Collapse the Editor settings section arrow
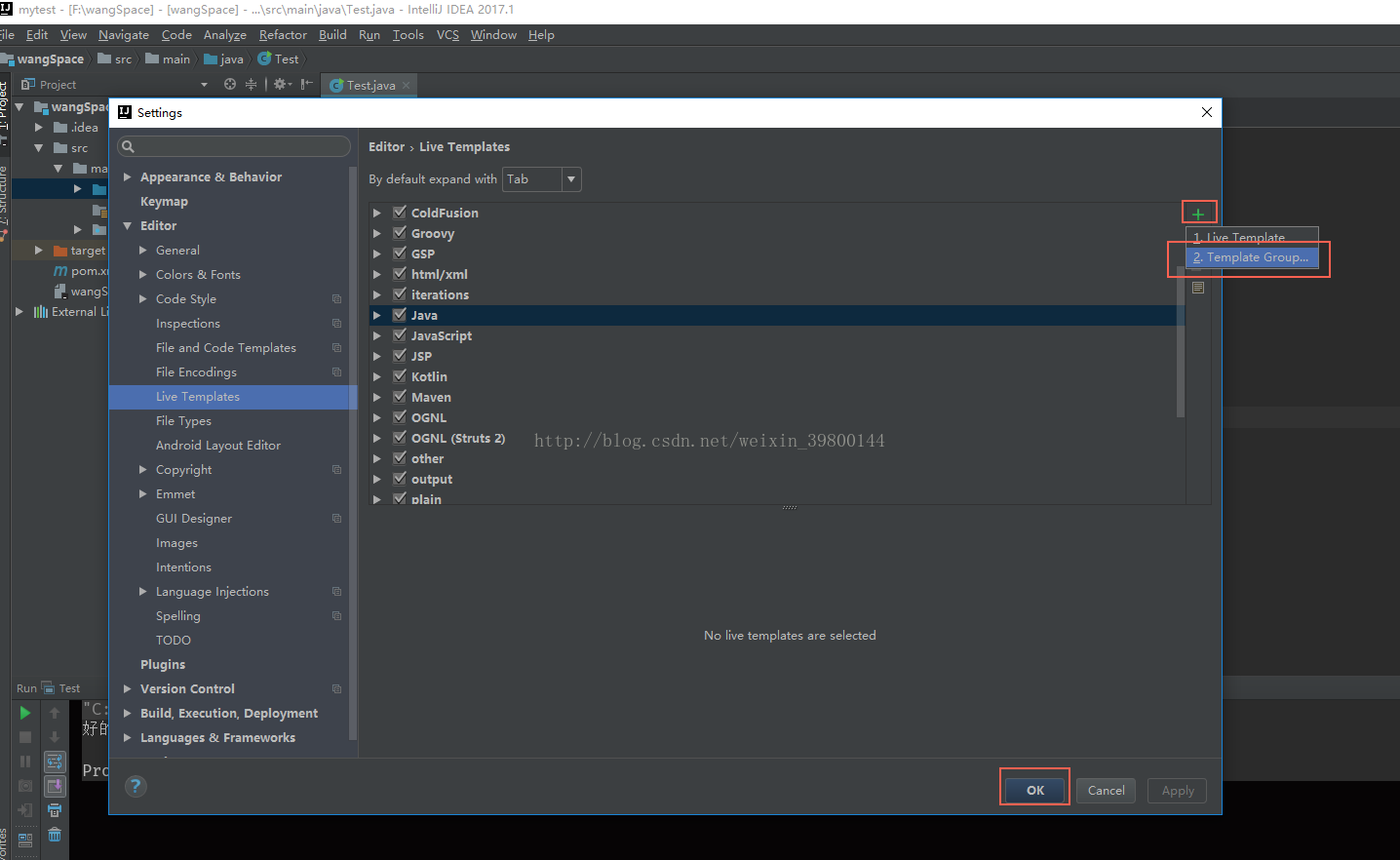Image resolution: width=1400 pixels, height=860 pixels. pyautogui.click(x=127, y=226)
